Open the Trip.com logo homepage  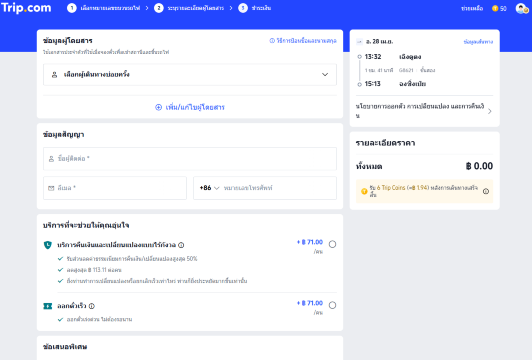coord(26,7)
